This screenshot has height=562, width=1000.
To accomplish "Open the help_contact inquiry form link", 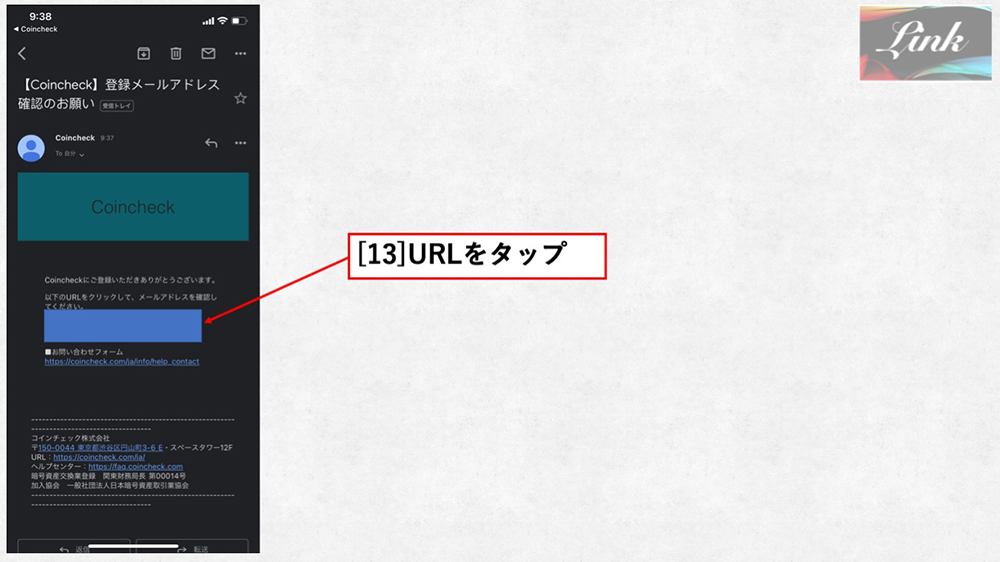I will 122,362.
